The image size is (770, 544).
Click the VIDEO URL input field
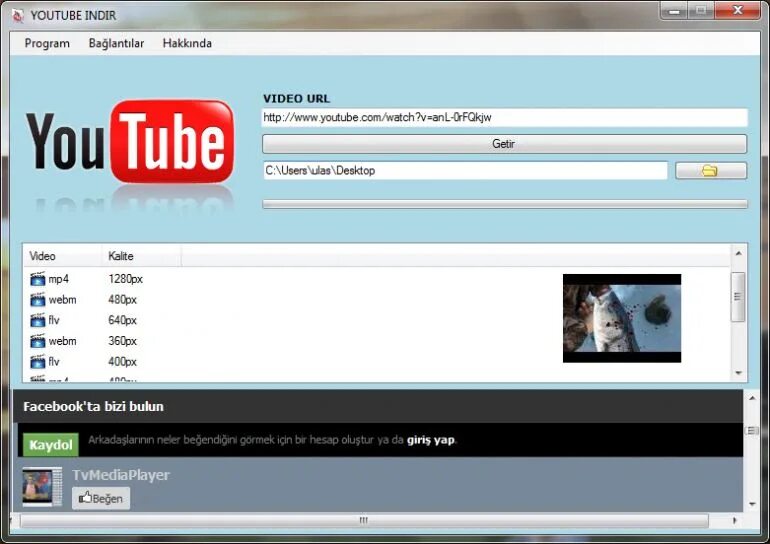point(504,117)
